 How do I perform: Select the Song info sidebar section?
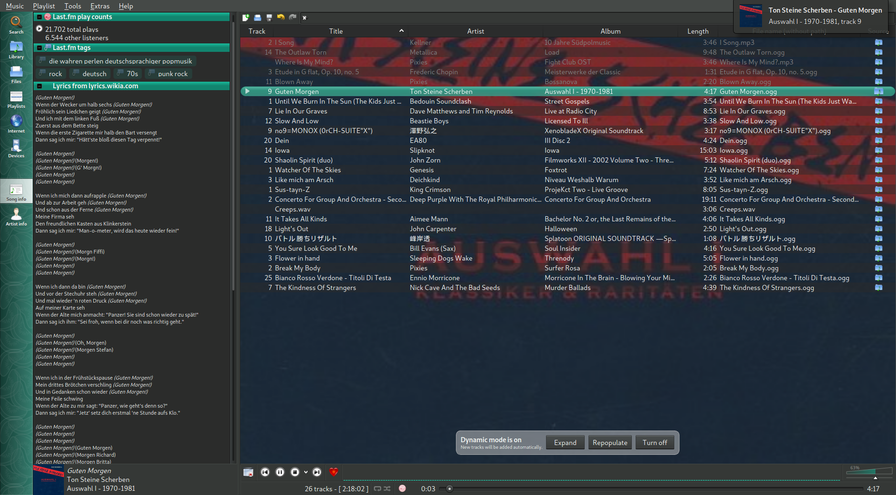coord(16,191)
